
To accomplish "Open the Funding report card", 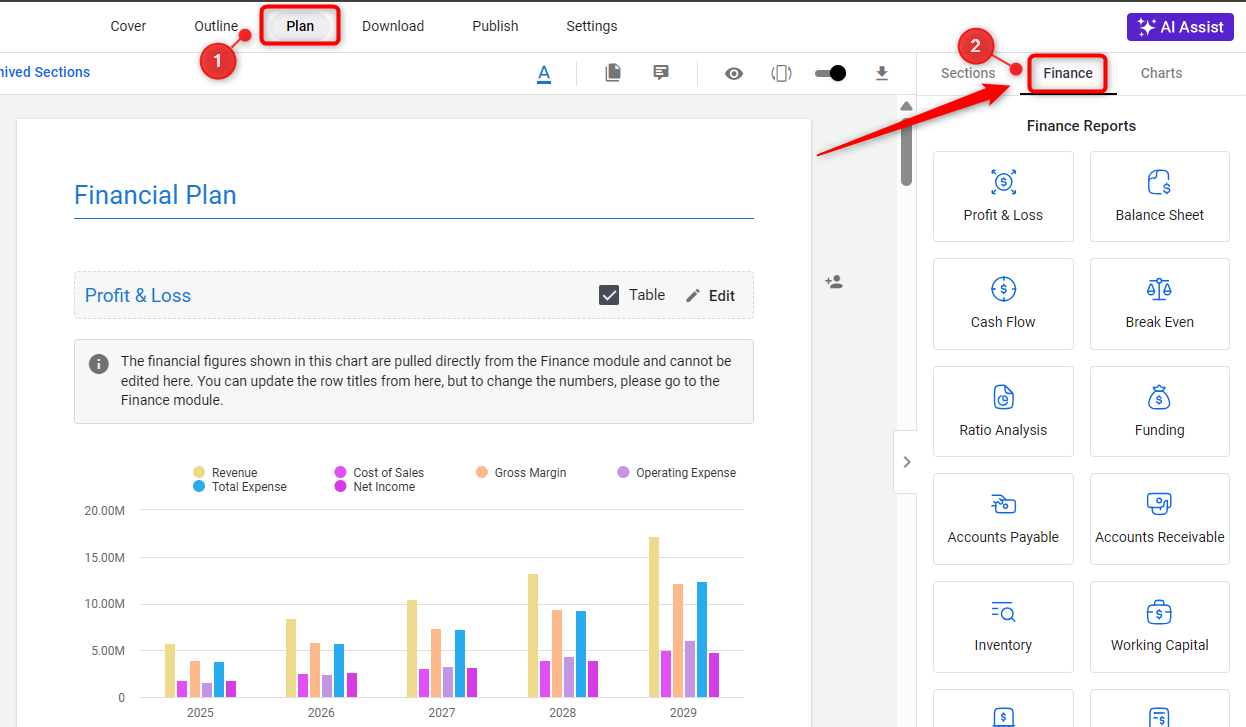I will (1160, 411).
